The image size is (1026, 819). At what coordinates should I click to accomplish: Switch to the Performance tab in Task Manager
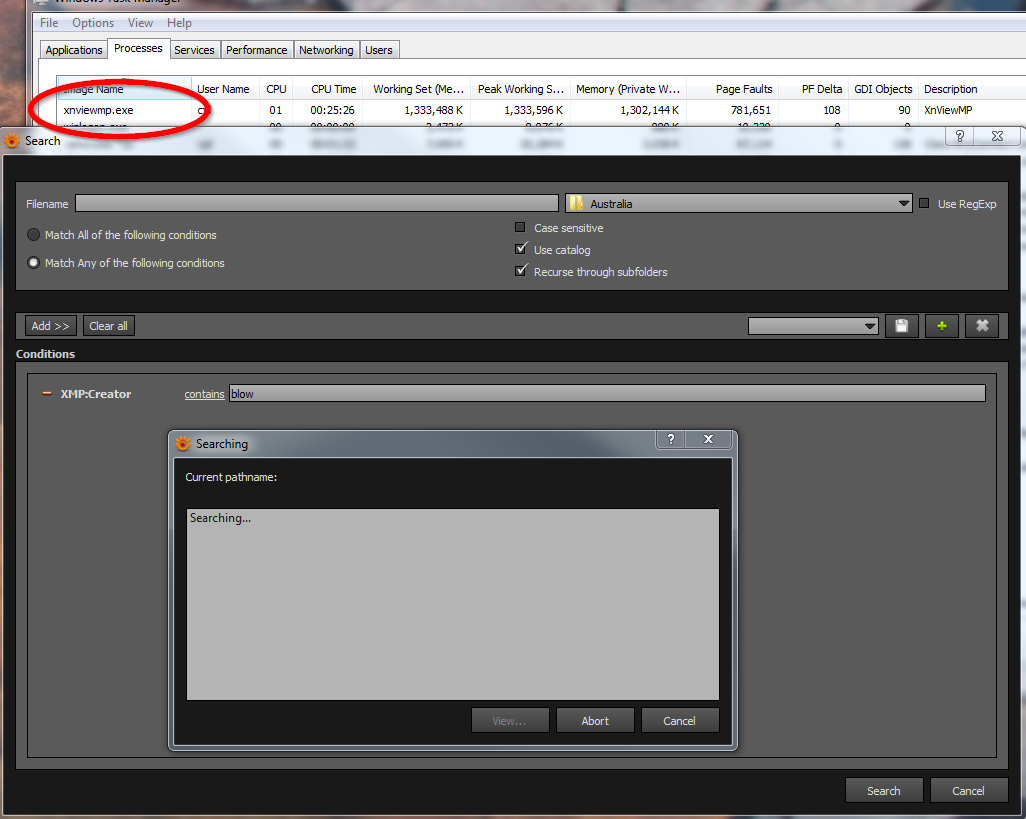tap(256, 50)
